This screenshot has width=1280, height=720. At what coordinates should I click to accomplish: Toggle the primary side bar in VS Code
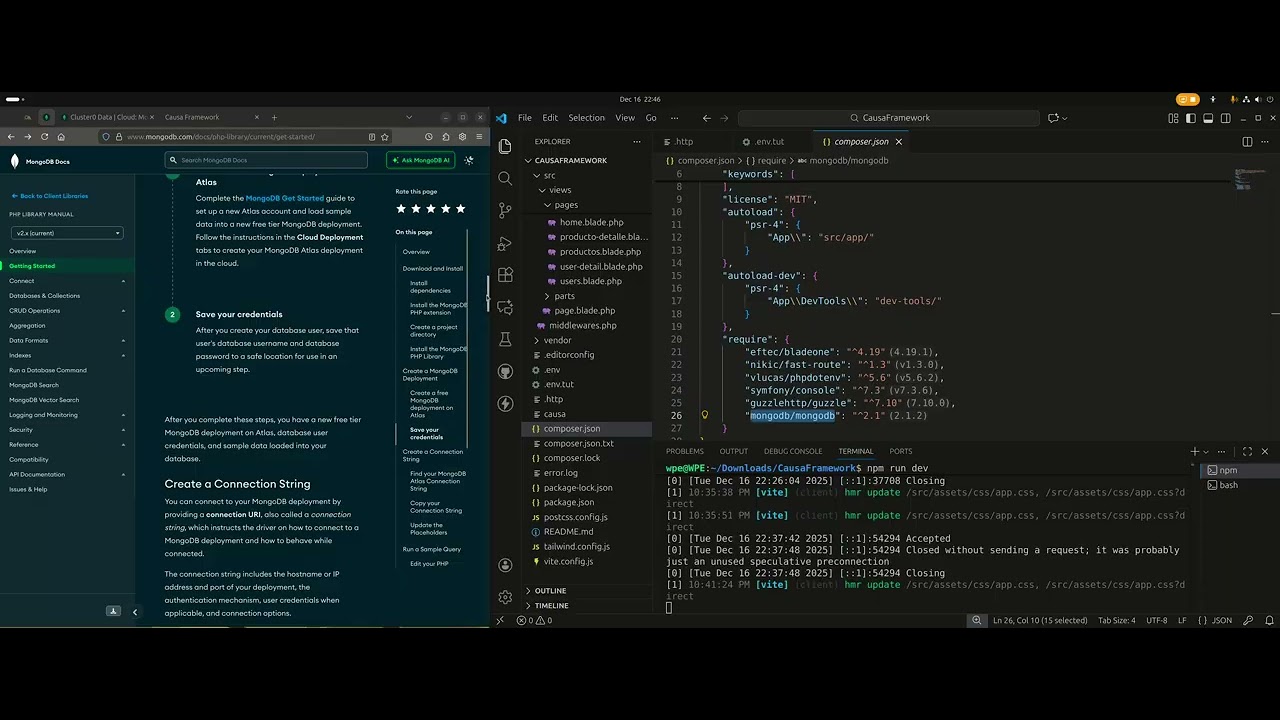click(1191, 118)
